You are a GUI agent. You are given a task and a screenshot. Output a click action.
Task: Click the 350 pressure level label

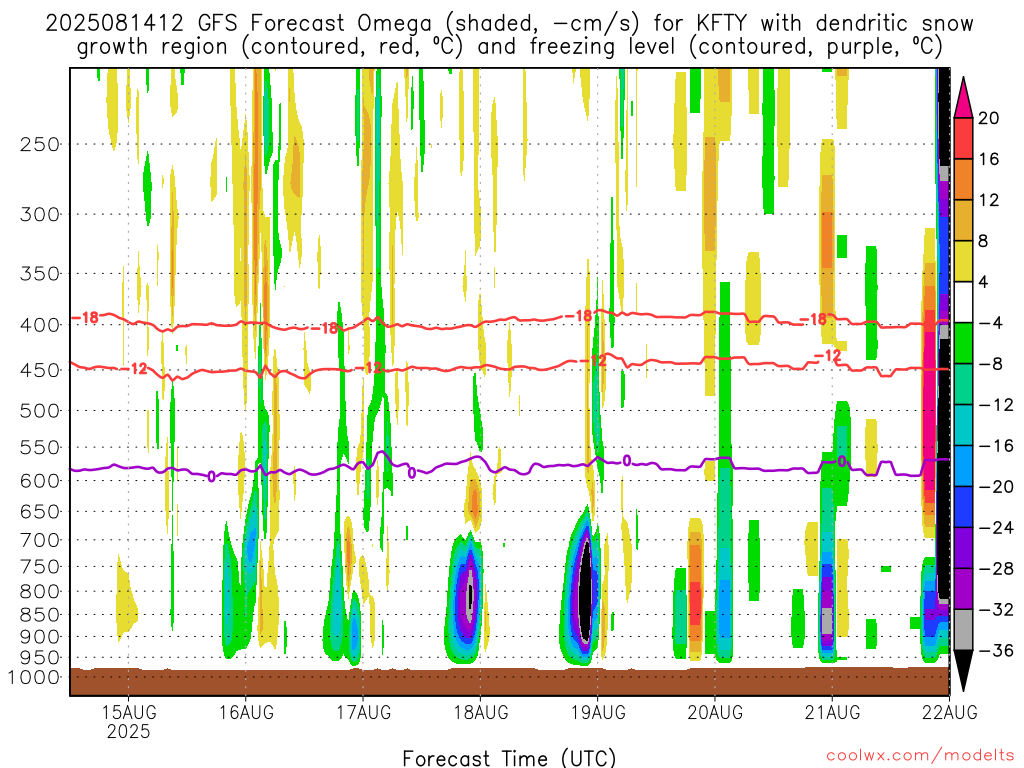click(x=40, y=274)
